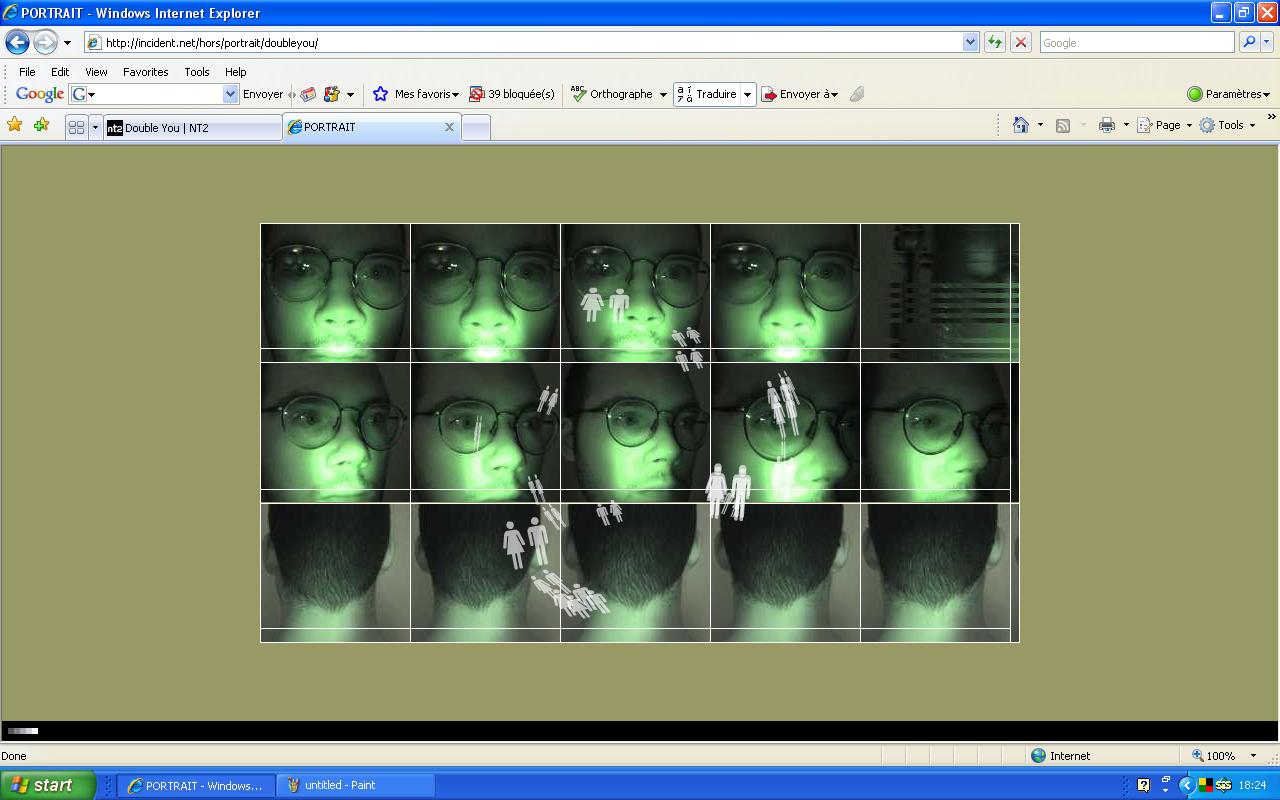Click the top-right striped static thumbnail

(x=939, y=292)
